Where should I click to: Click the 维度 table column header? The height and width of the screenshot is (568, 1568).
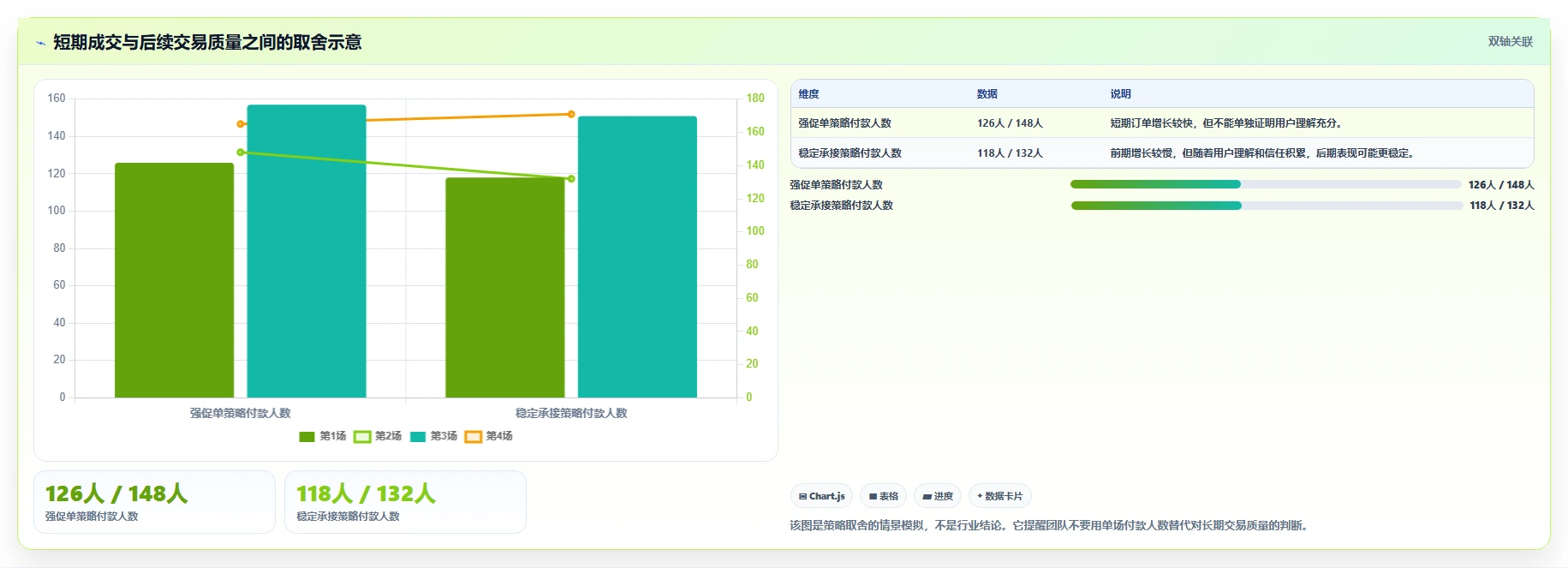coord(808,94)
